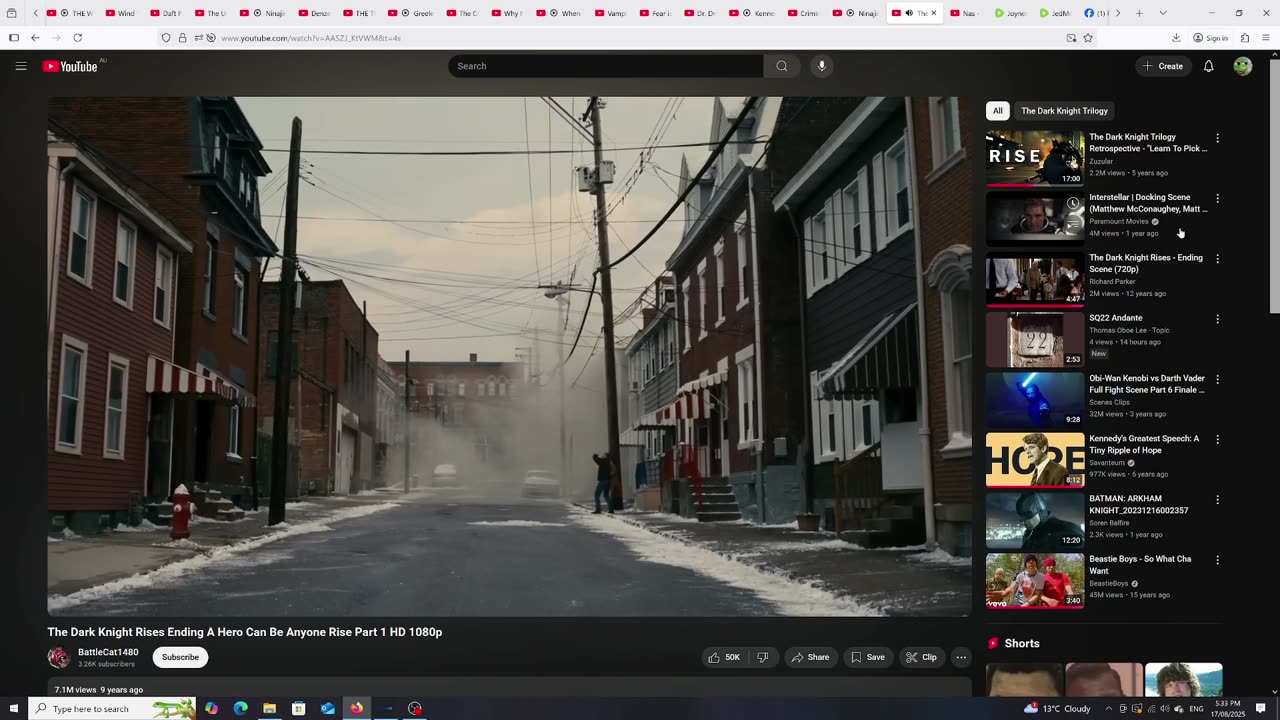Open options for Kennedy's Greatest Speech
The image size is (1280, 720).
click(1217, 439)
